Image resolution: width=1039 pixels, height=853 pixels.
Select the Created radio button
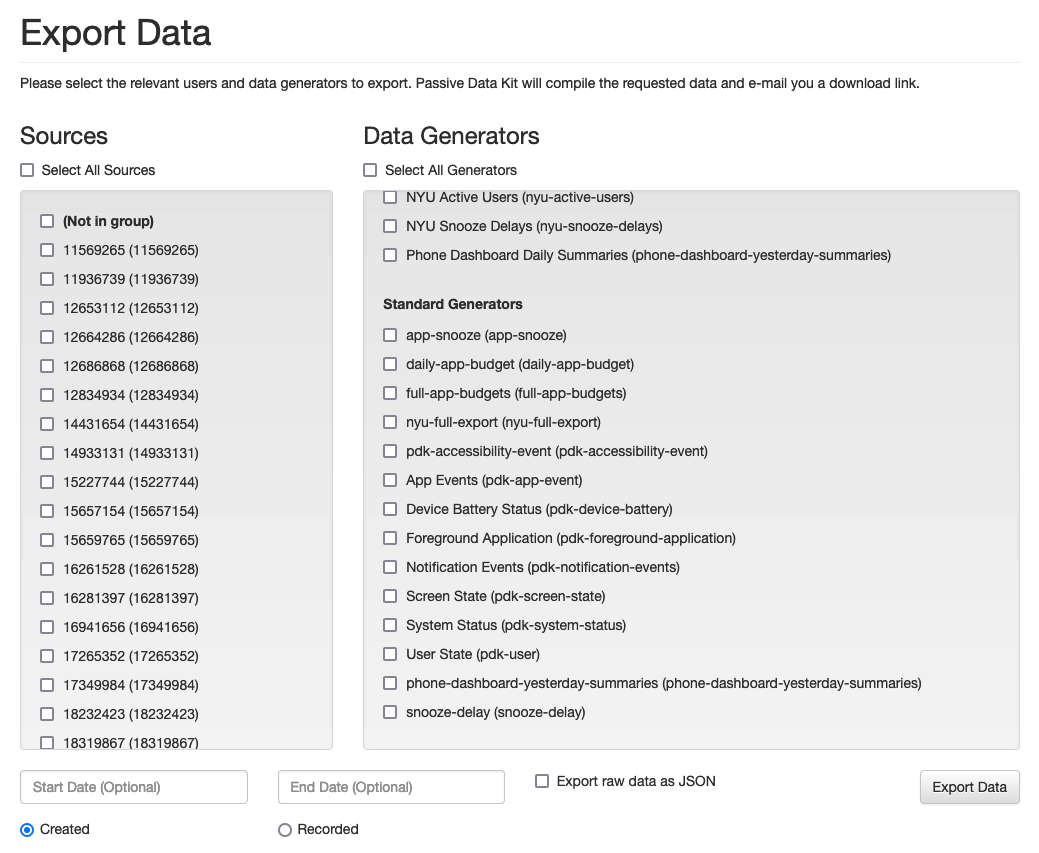(x=27, y=829)
